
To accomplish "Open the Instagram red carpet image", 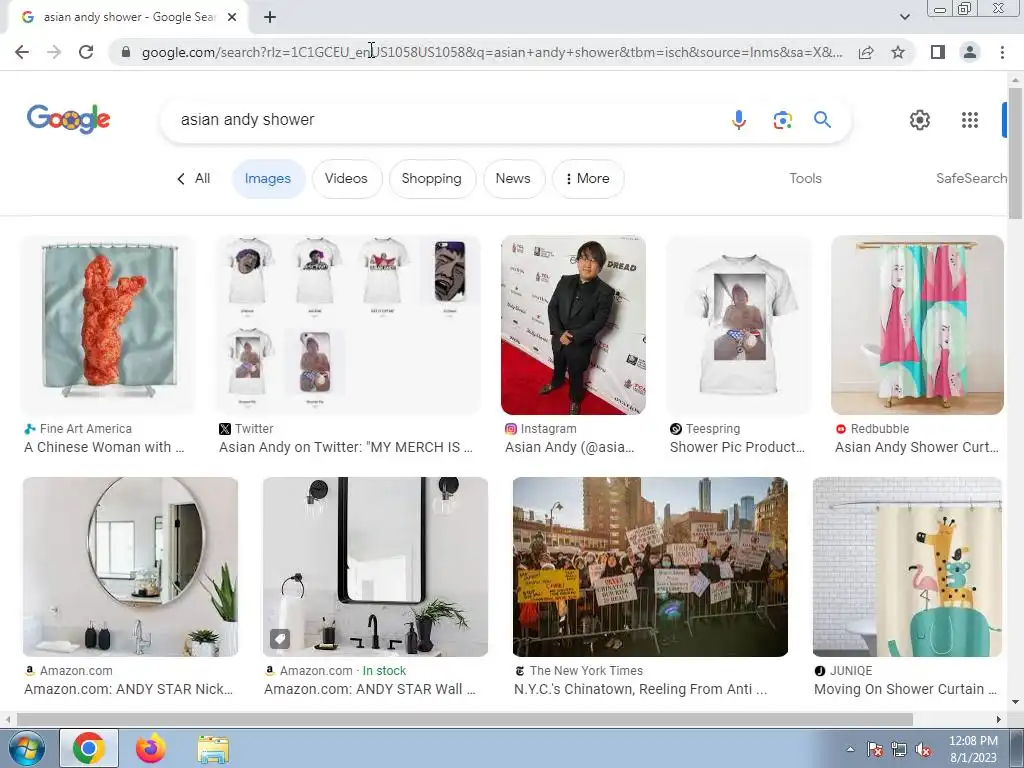I will coord(573,325).
